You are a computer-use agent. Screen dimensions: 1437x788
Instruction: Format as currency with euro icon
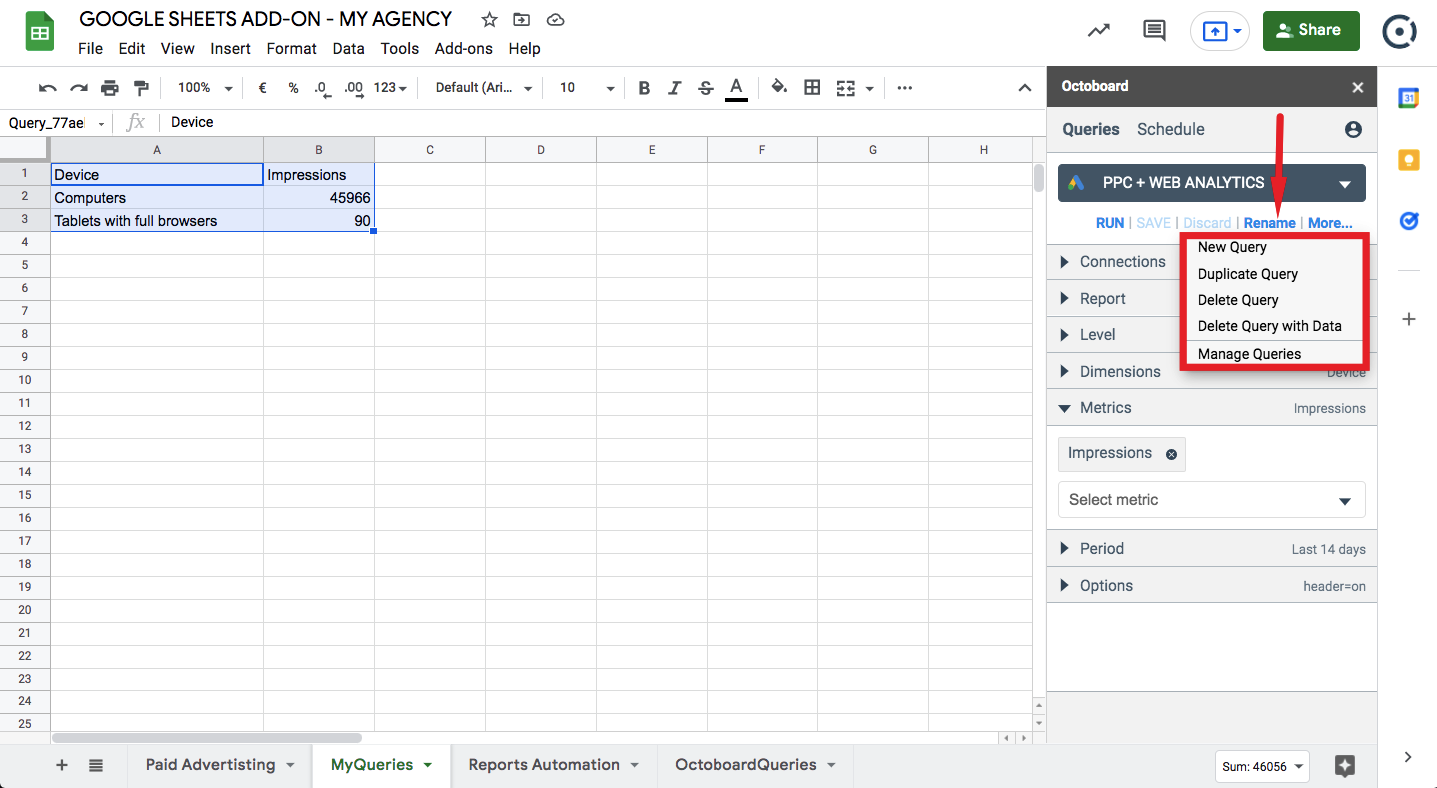262,88
